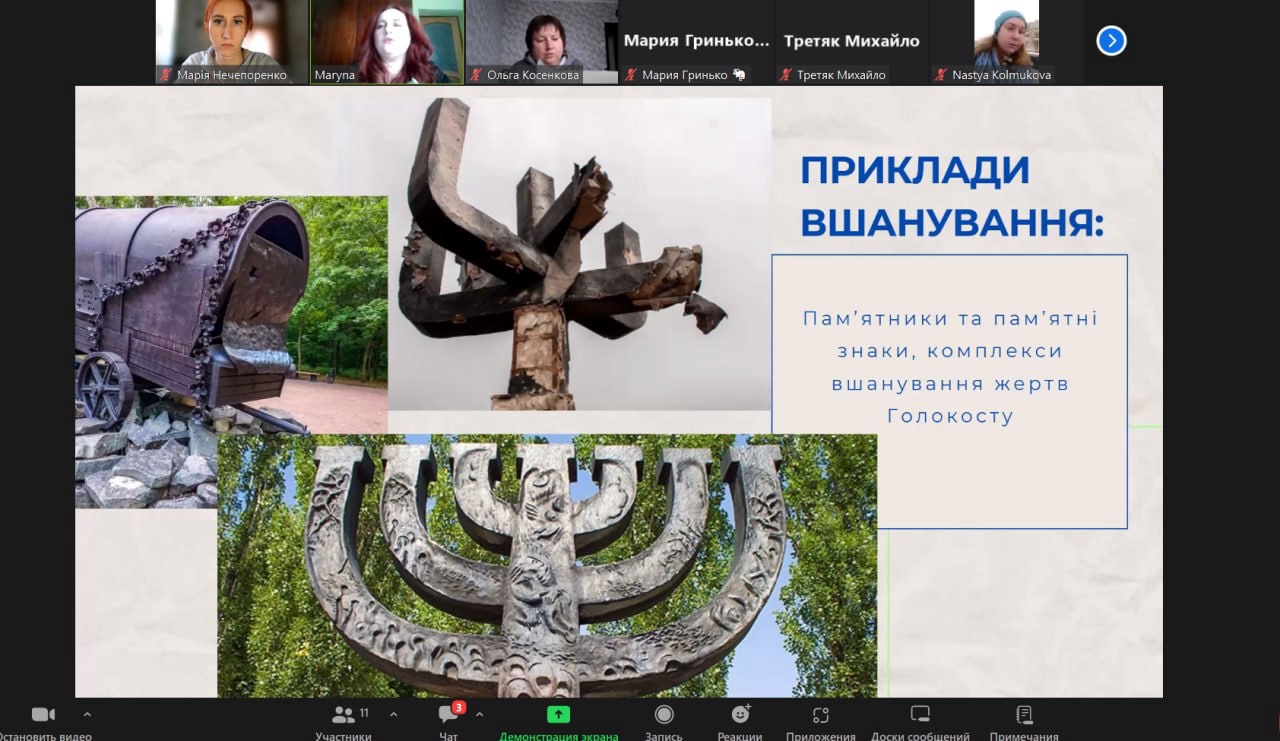Viewport: 1280px width, 741px height.
Task: Click the Третяк Михайло participant tile
Action: (851, 41)
